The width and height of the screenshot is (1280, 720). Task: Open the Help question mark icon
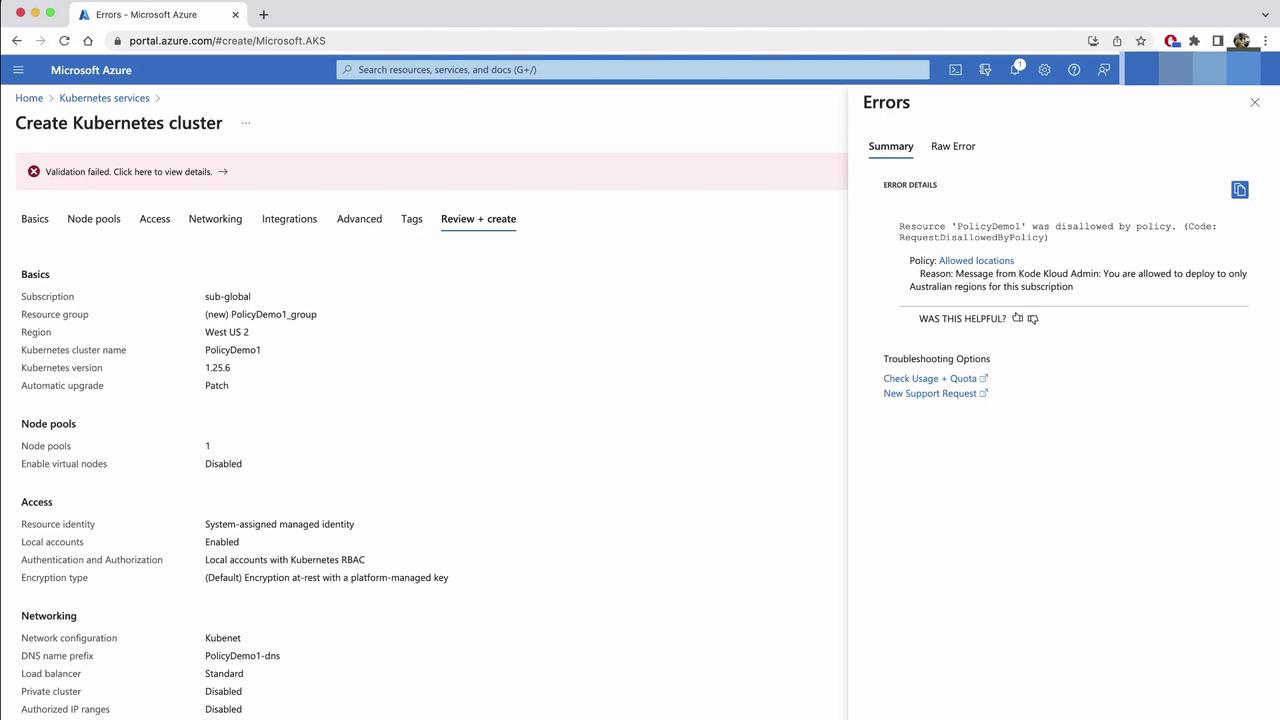point(1074,70)
